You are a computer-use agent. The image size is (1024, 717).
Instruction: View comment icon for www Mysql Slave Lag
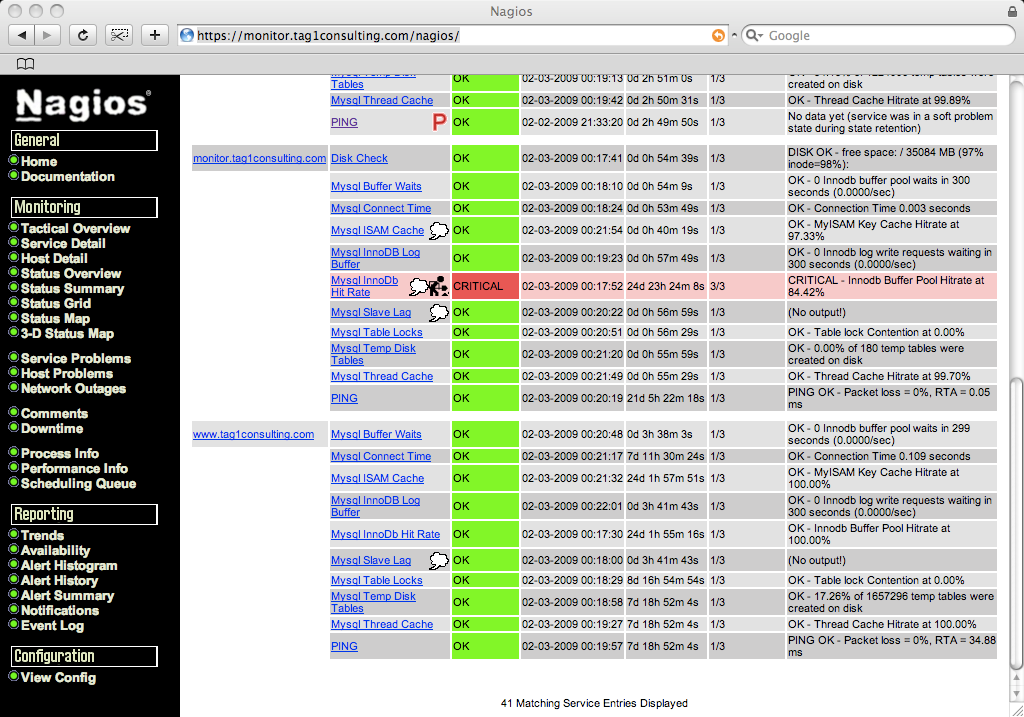439,560
